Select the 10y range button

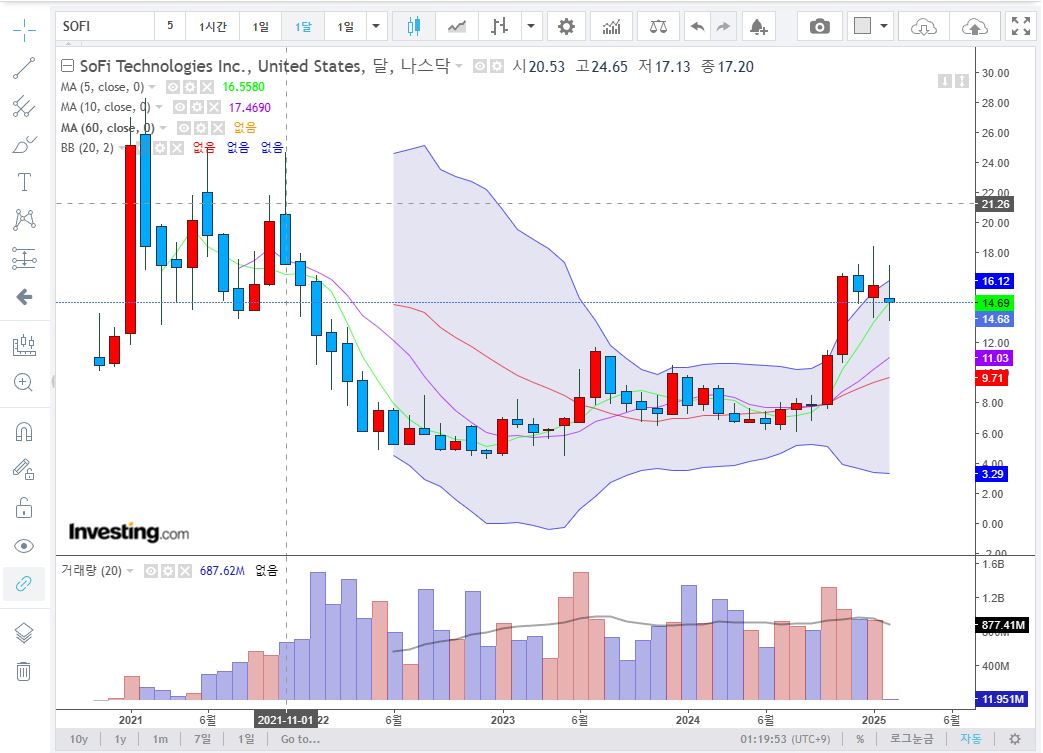click(79, 737)
